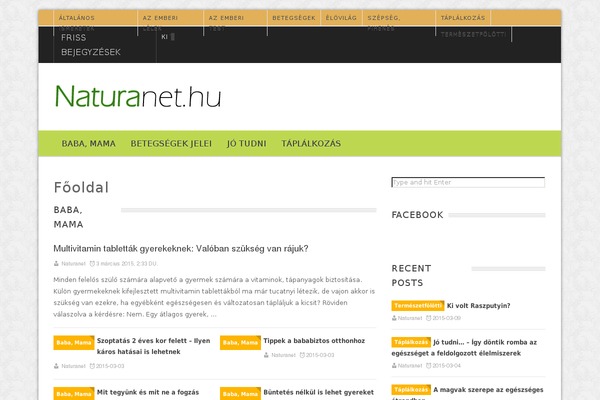Open the AZ EMBERI LÉLEK menu item
Image resolution: width=600 pixels, height=400 pixels.
pos(160,23)
